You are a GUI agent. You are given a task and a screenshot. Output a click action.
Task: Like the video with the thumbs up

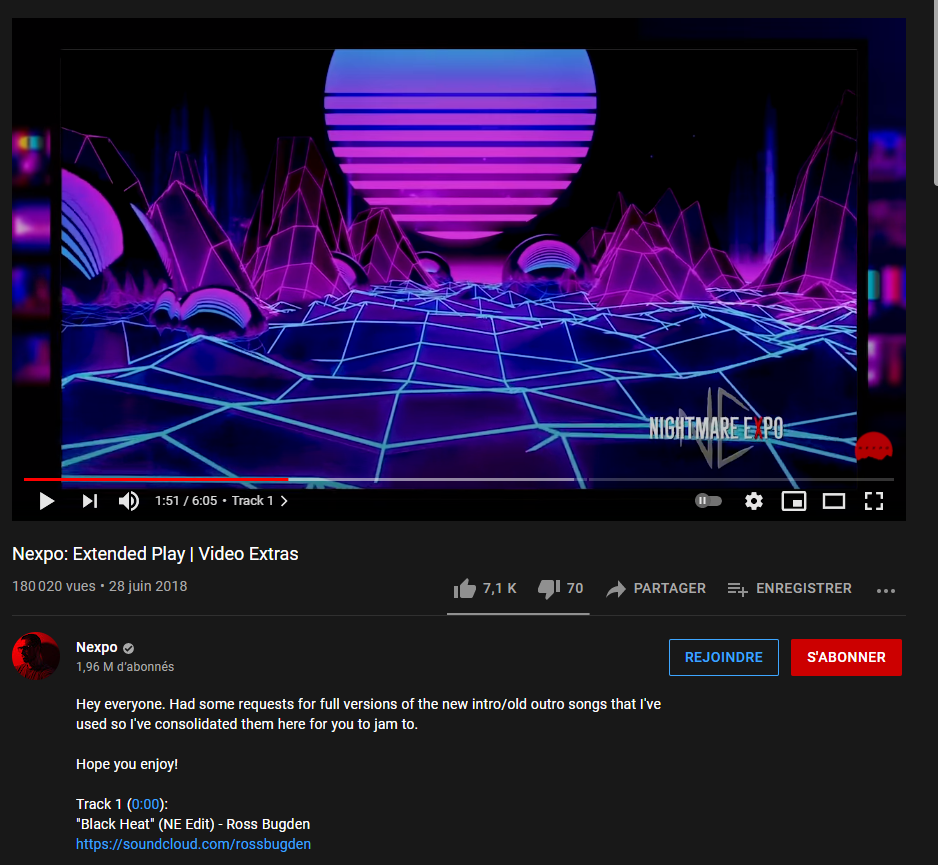tap(465, 589)
